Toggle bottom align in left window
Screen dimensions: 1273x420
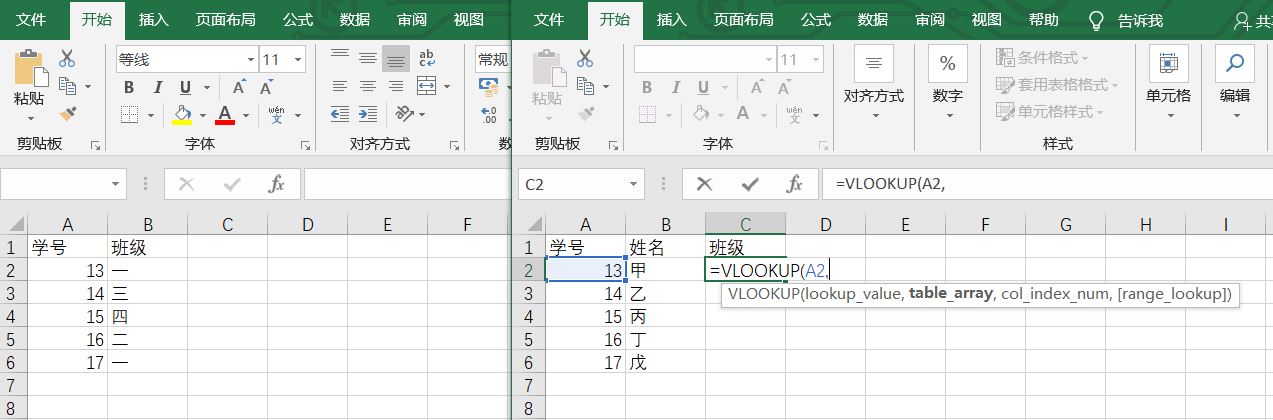pos(396,58)
